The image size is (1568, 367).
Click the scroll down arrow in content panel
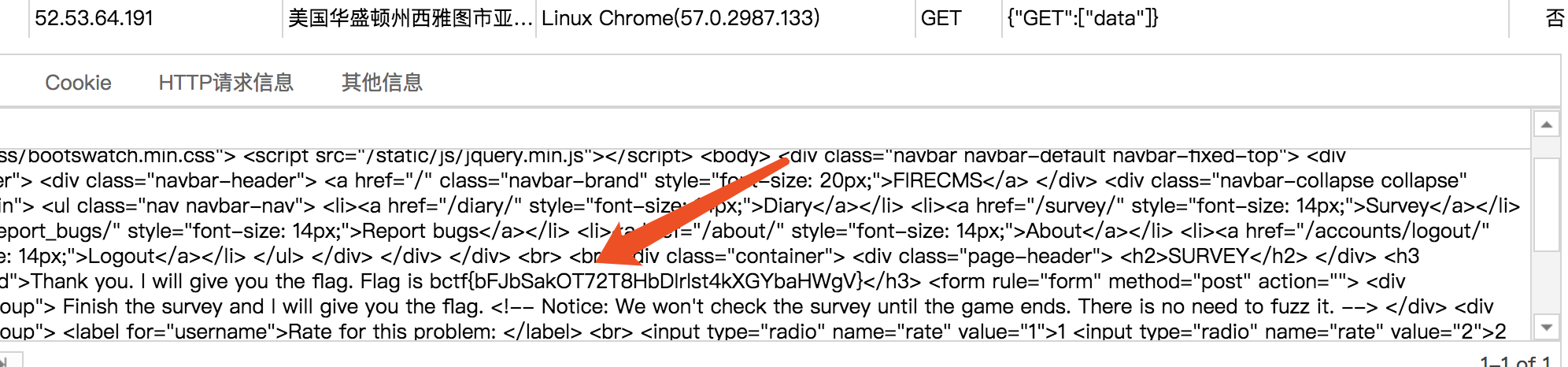click(x=1546, y=328)
